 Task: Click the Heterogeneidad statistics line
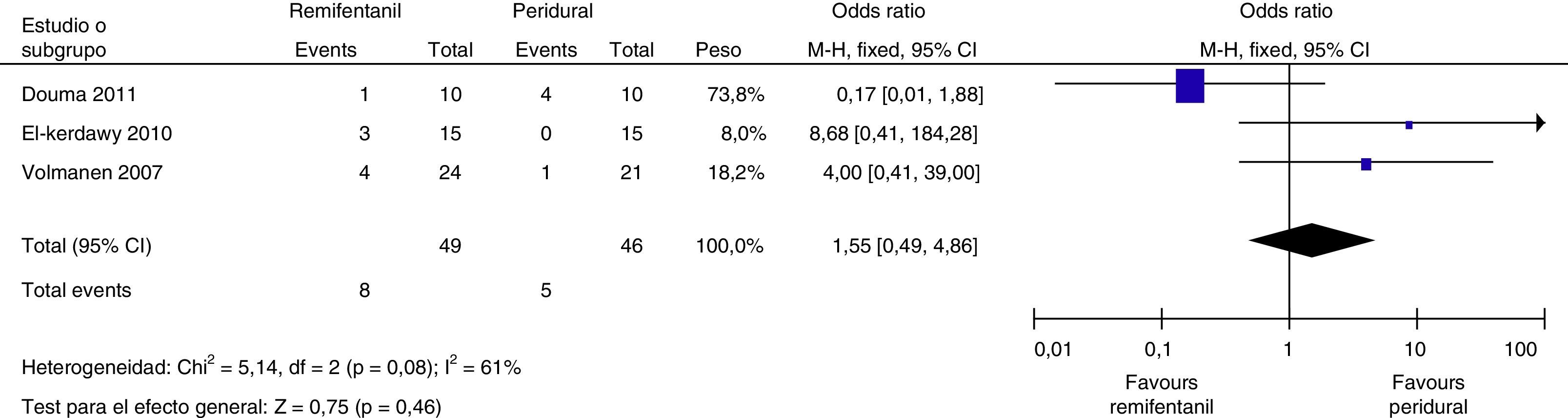(x=271, y=367)
